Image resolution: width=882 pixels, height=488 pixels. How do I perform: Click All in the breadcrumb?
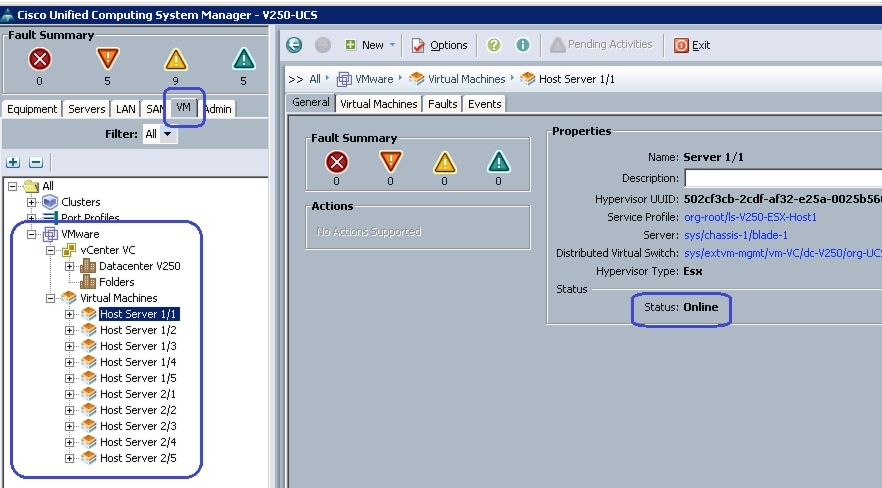click(315, 79)
